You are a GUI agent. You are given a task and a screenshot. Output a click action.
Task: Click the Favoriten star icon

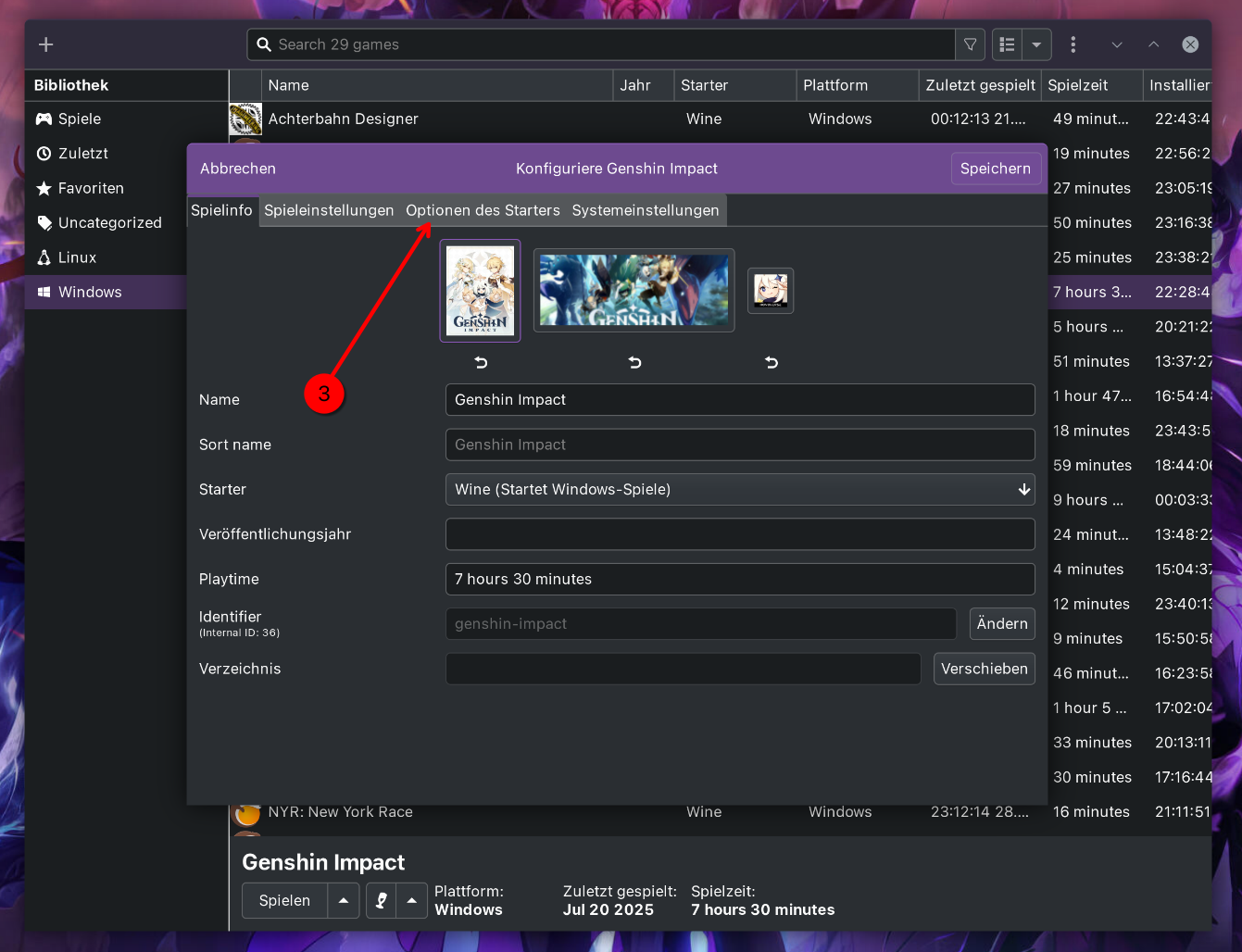pyautogui.click(x=44, y=188)
